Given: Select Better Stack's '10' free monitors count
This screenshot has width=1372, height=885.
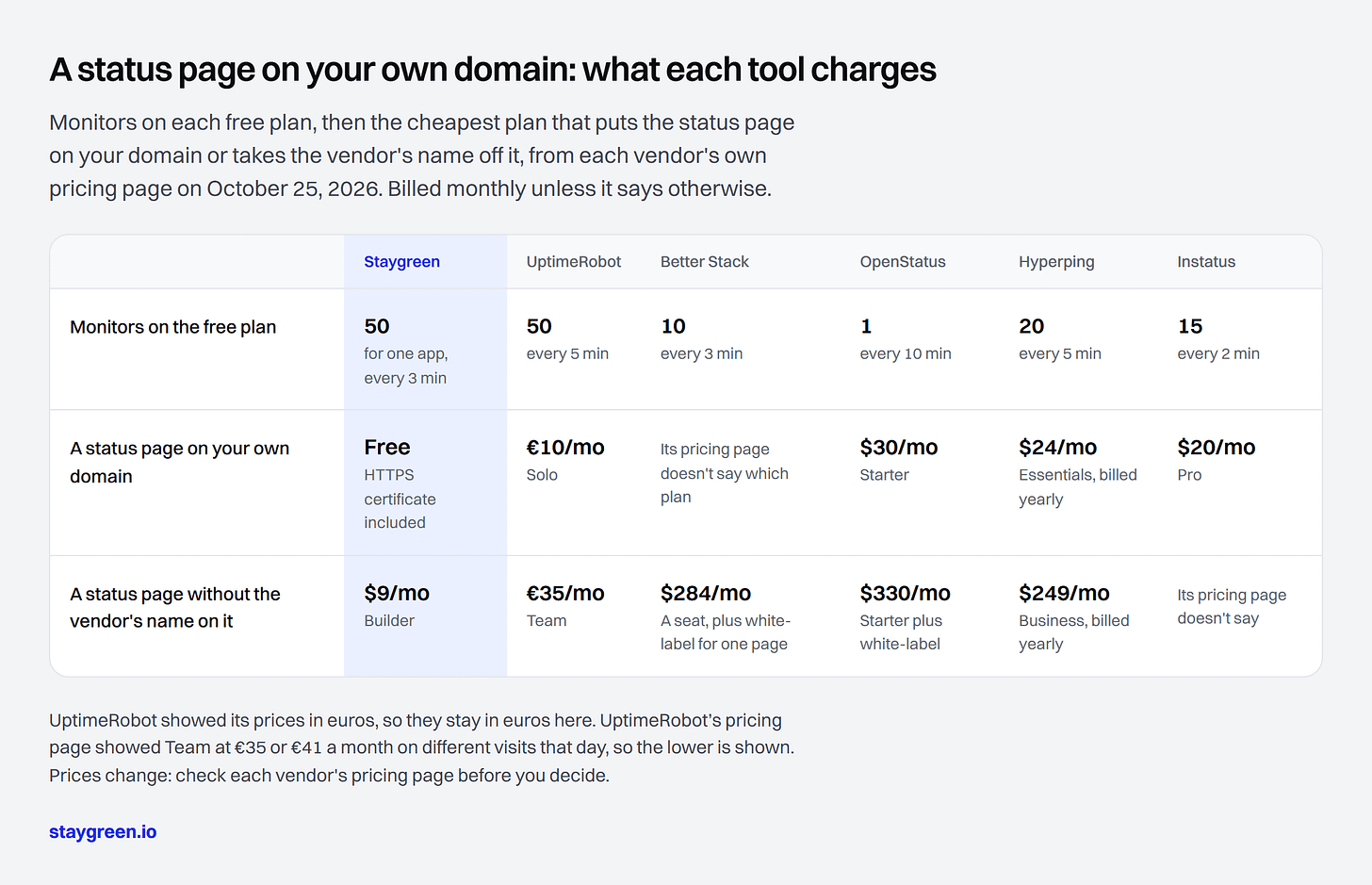Looking at the screenshot, I should (x=673, y=326).
